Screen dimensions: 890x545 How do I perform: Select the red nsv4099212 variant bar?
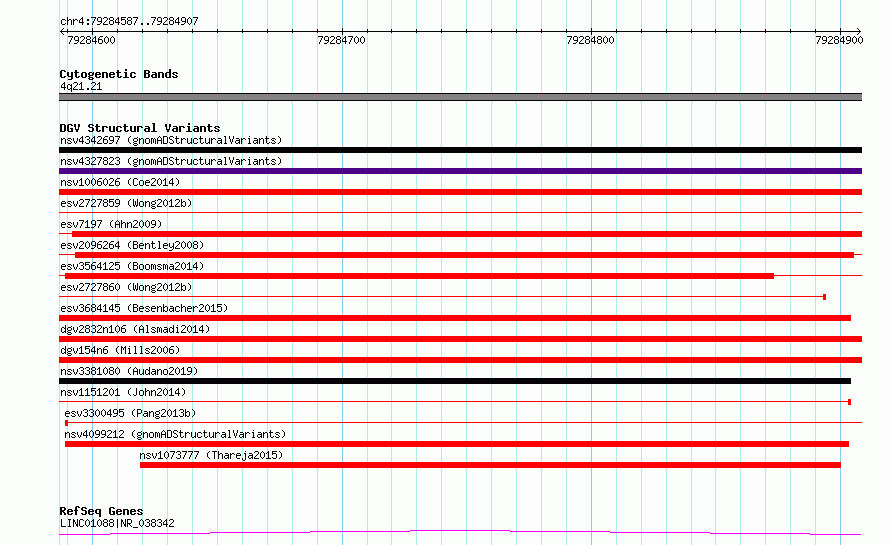pyautogui.click(x=457, y=444)
